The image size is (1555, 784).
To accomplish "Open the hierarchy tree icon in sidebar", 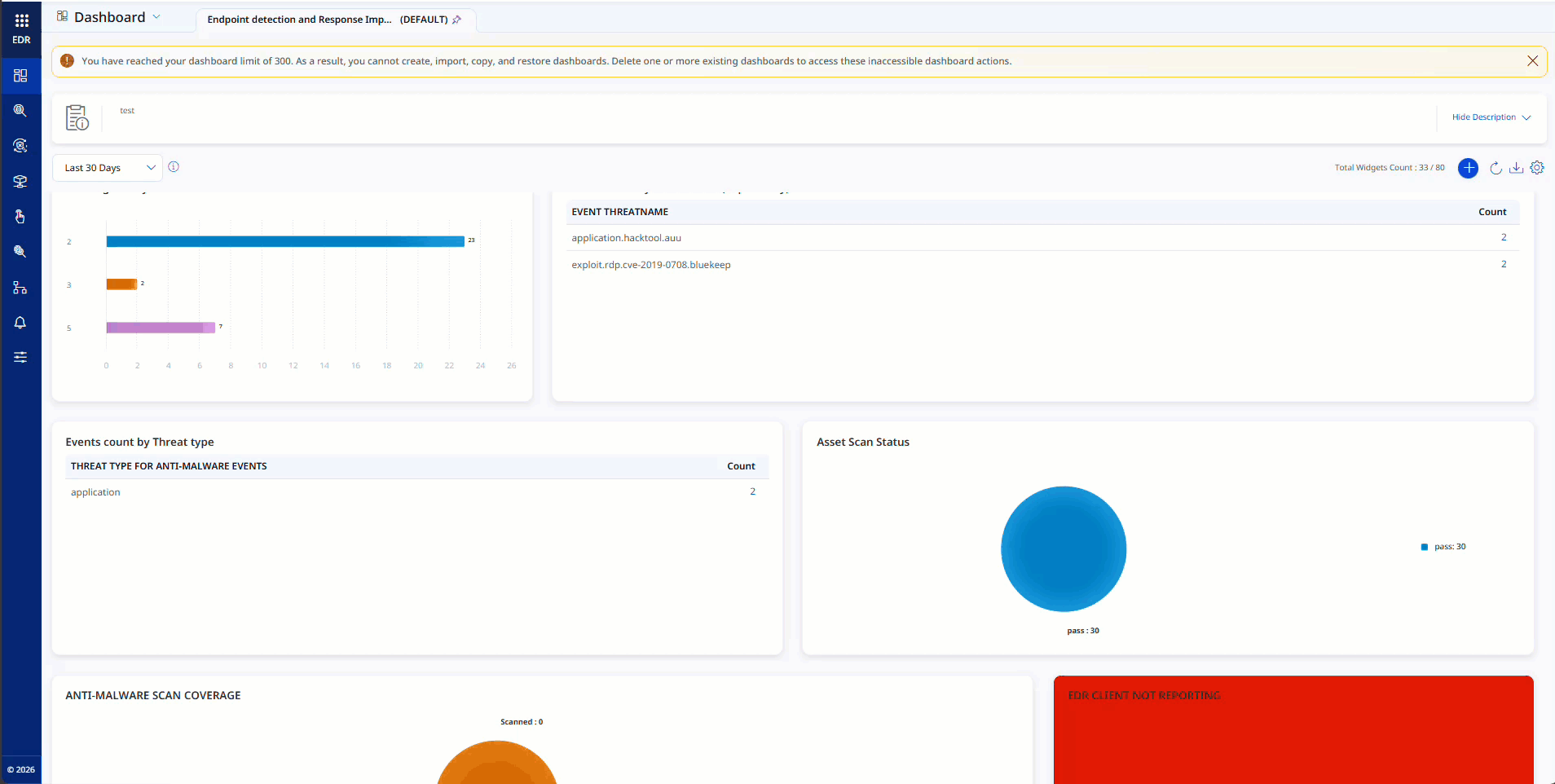I will tap(20, 288).
